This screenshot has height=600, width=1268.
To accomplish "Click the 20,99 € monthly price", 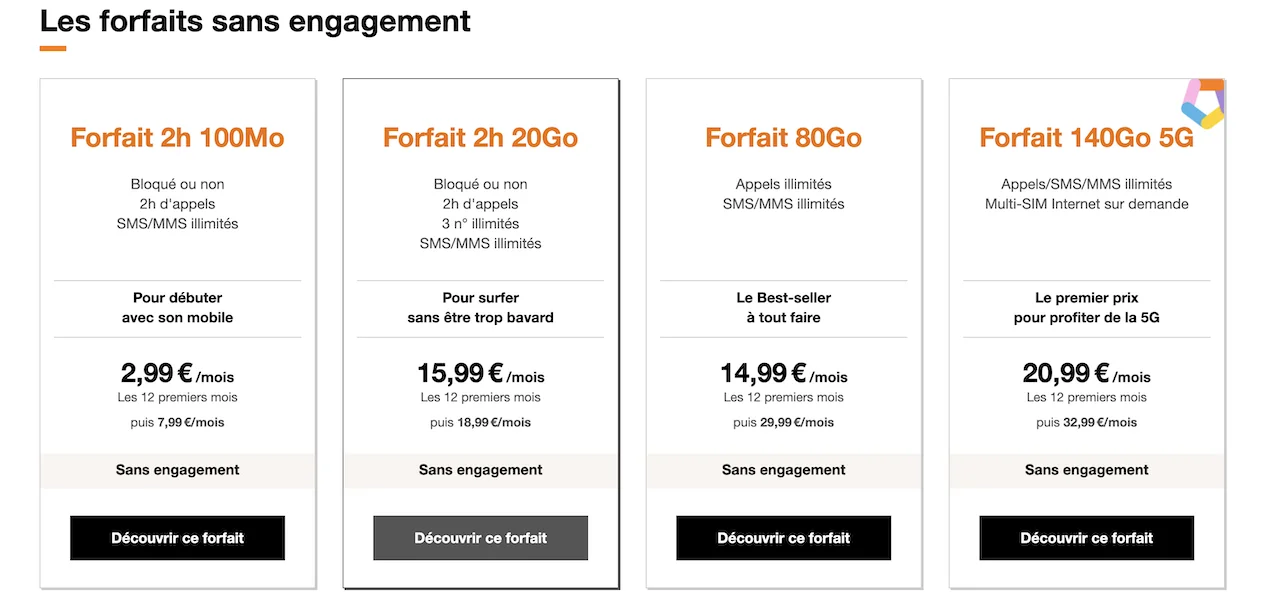I will coord(1086,374).
